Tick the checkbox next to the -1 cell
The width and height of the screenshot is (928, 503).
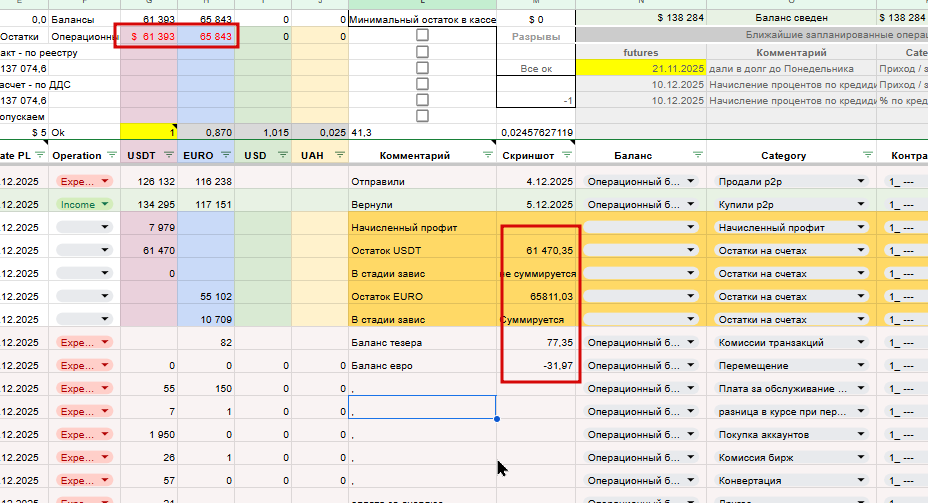[x=422, y=100]
